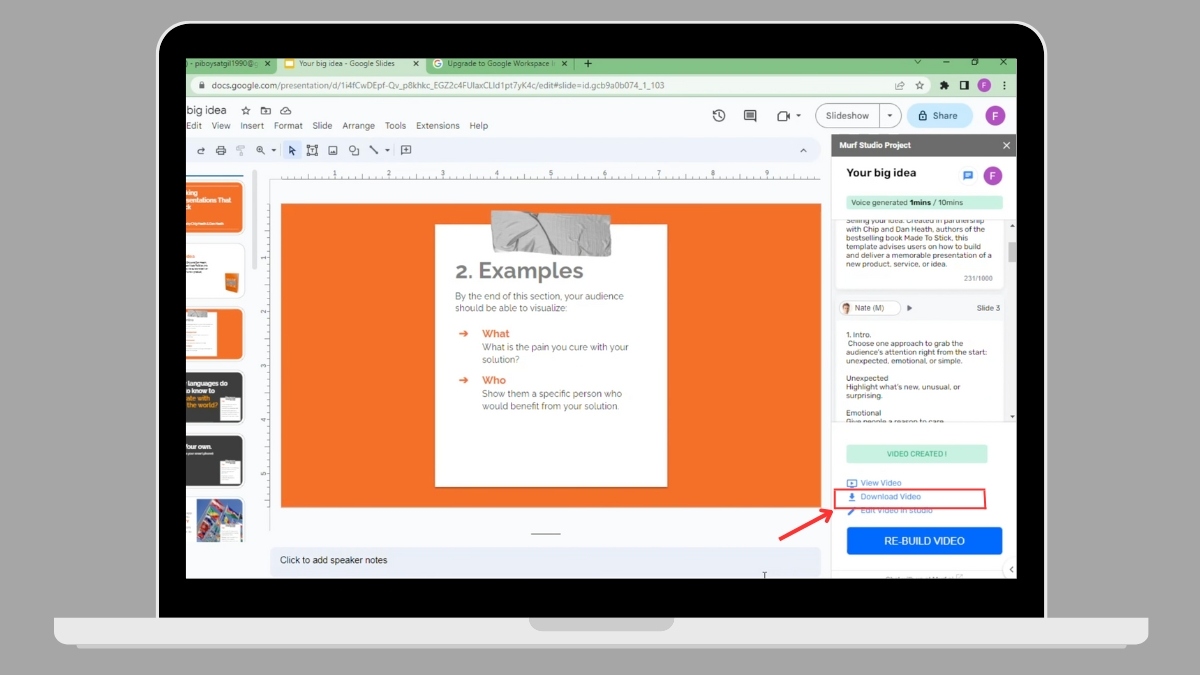Viewport: 1200px width, 675px height.
Task: Select the Text box tool
Action: coord(312,151)
